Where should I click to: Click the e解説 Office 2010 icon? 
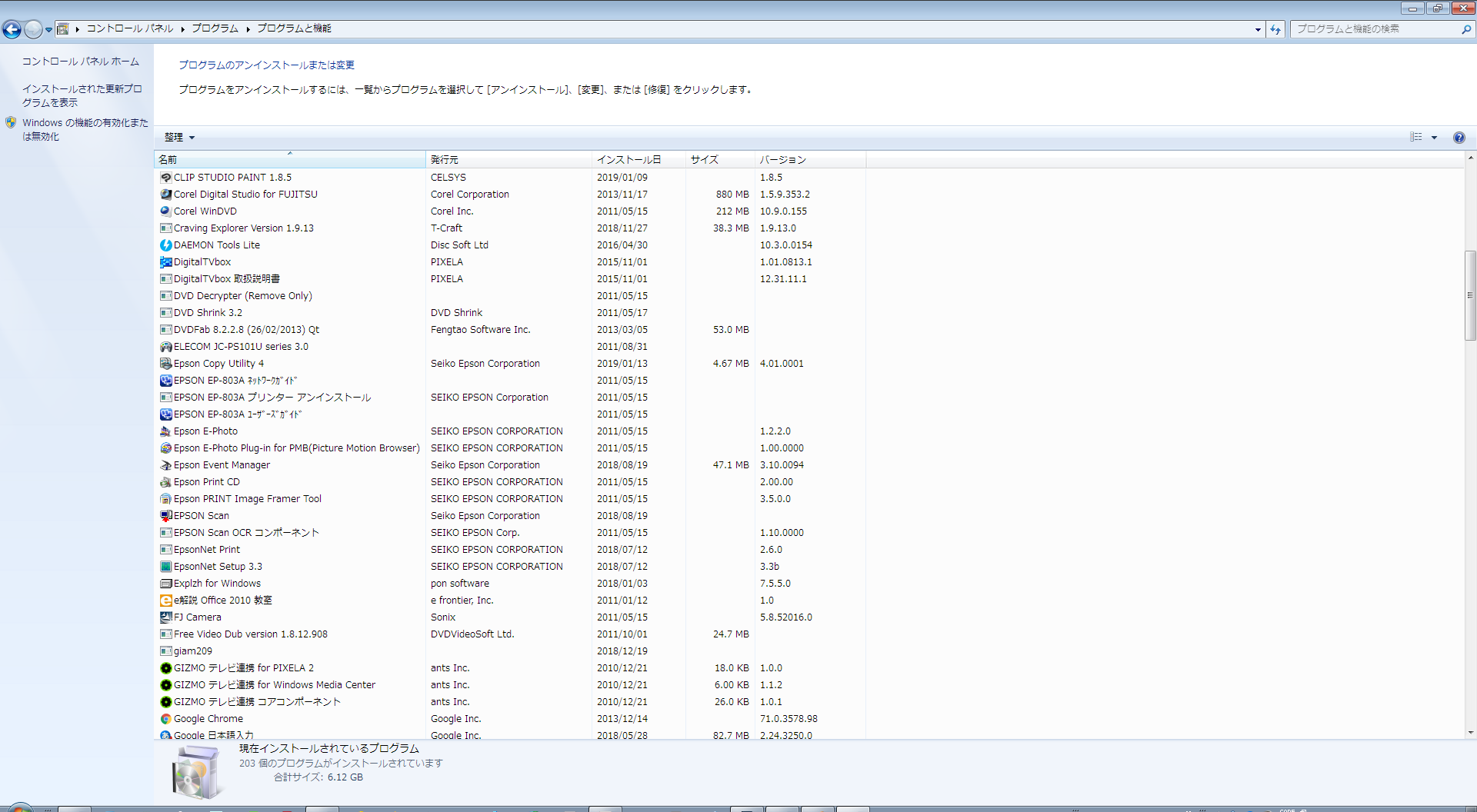[165, 601]
